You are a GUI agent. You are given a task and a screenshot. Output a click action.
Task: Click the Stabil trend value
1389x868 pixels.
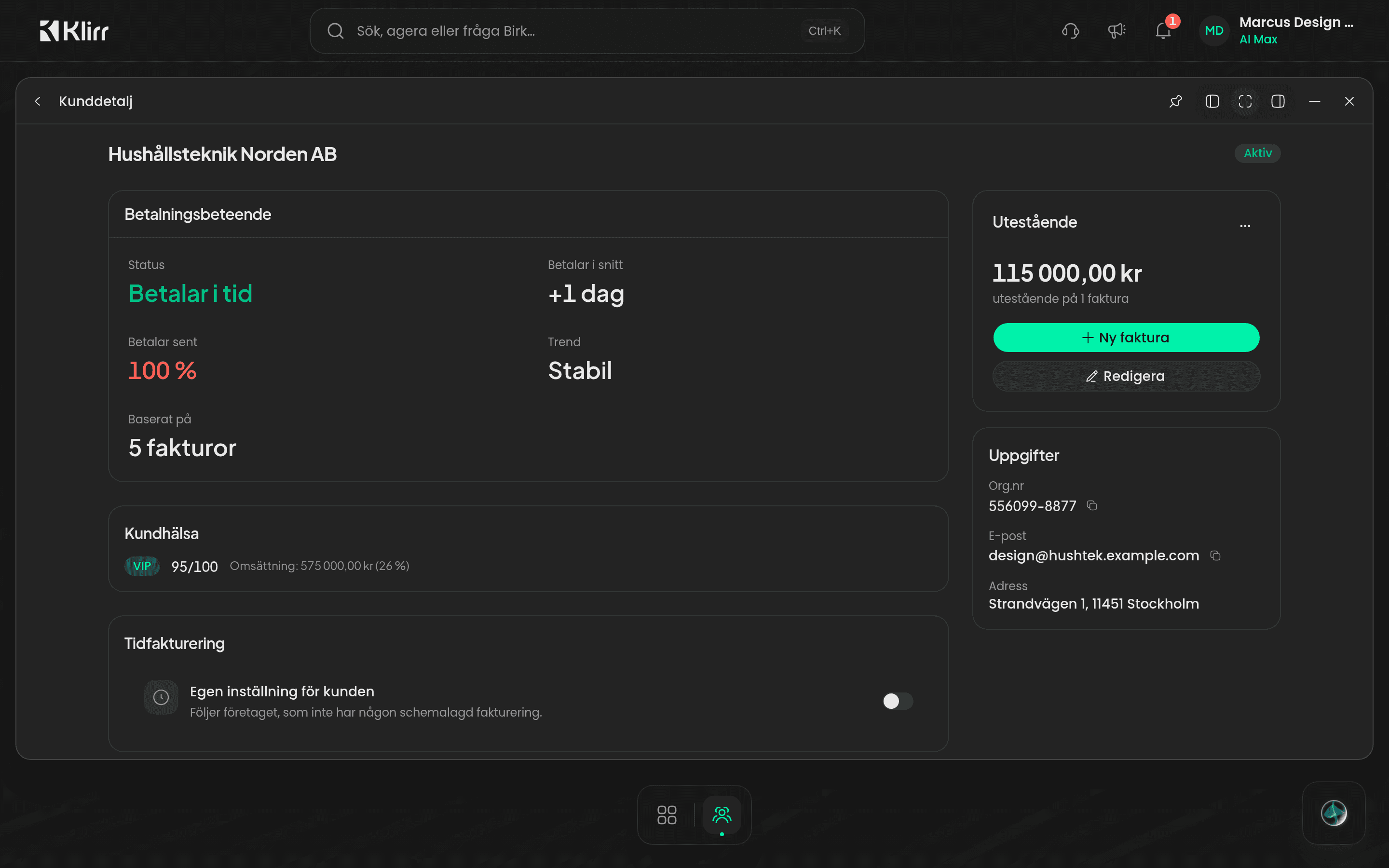[580, 371]
